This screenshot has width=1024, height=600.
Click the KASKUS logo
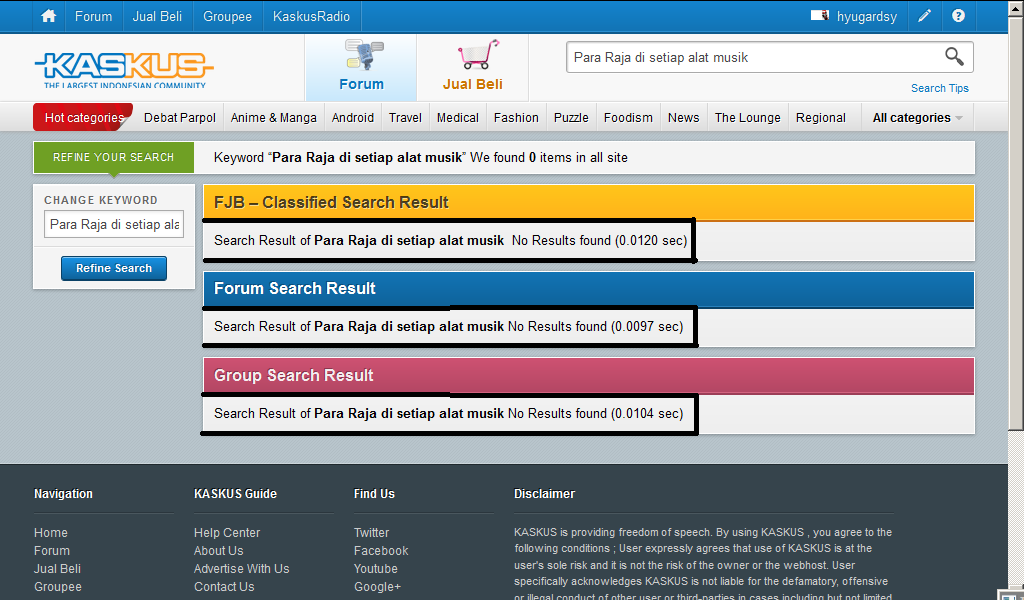pos(124,69)
